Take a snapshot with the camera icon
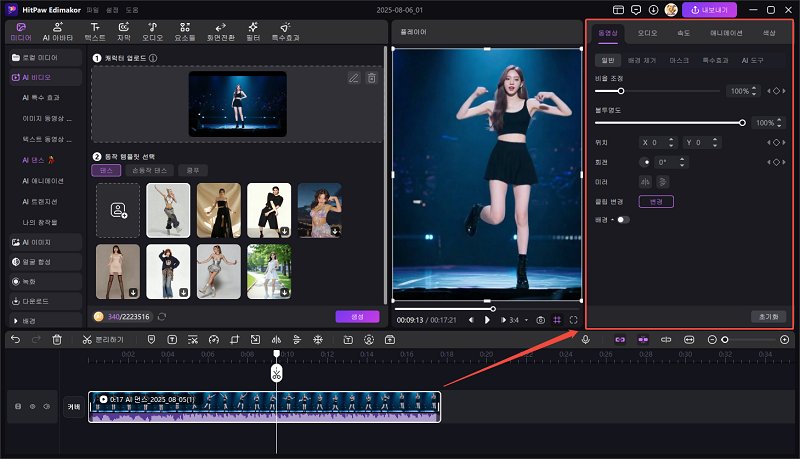Screen dimensions: 800x459 click(x=540, y=320)
